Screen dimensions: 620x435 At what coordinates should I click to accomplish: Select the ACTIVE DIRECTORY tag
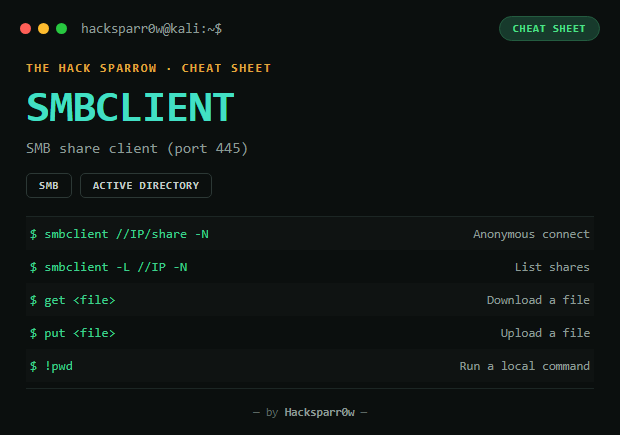pos(146,185)
